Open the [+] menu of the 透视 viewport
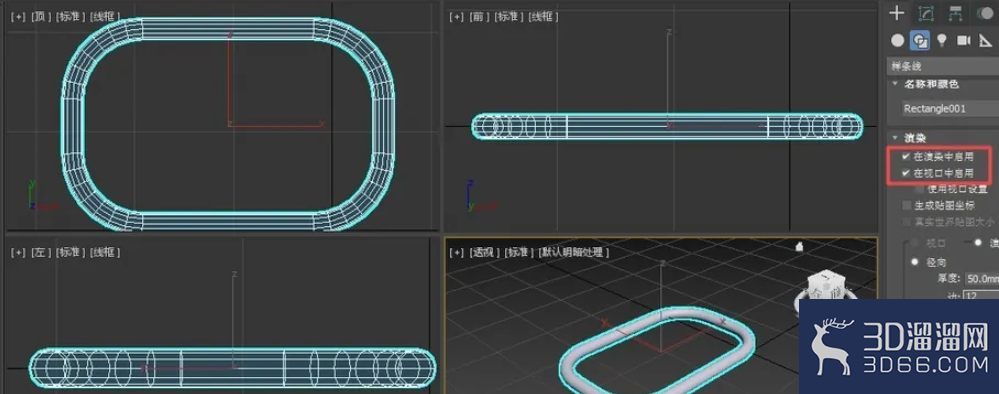Viewport: 999px width, 394px height. (456, 252)
